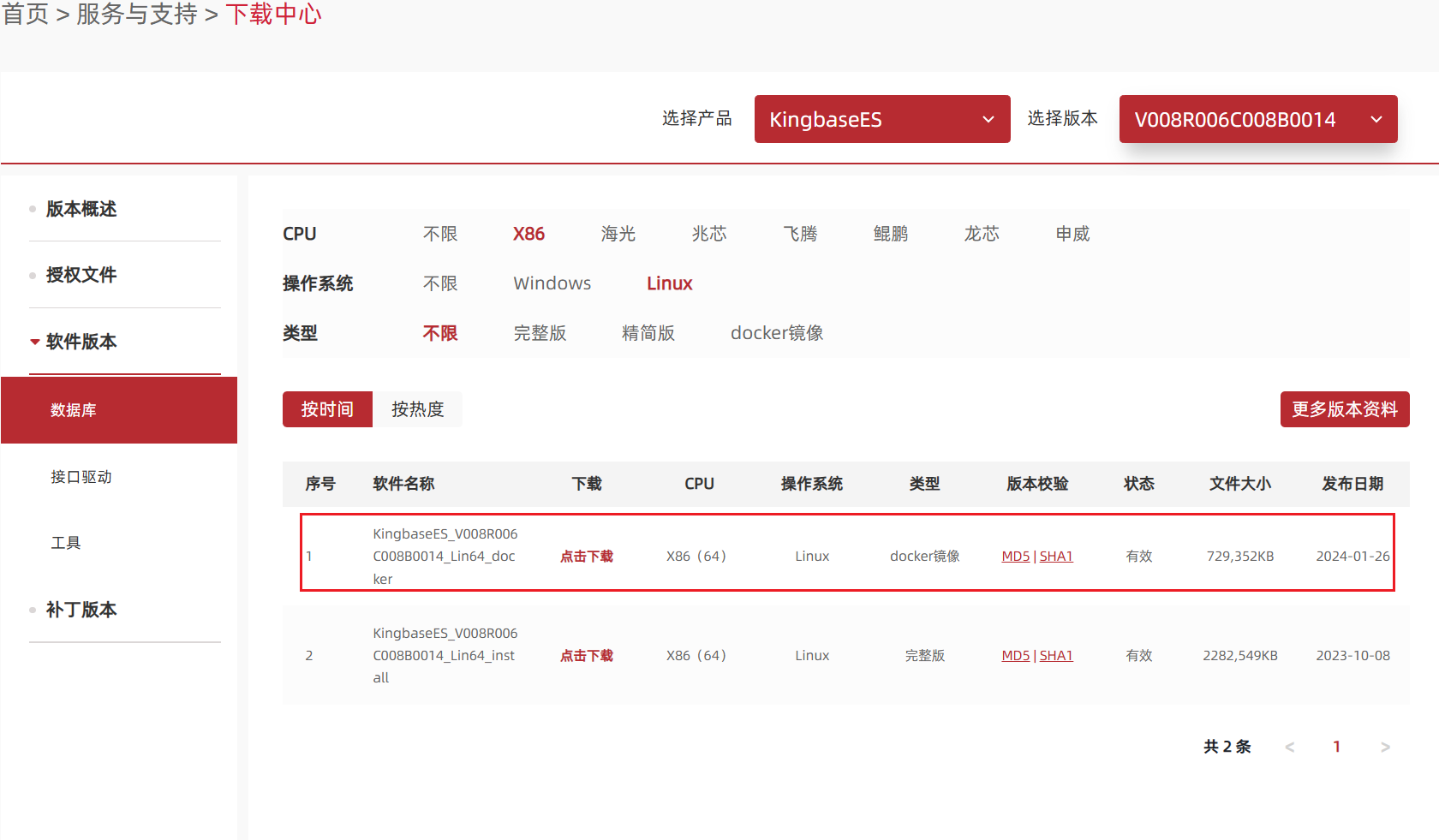The width and height of the screenshot is (1439, 840).
Task: Click 点击下载 for Lin64_install row
Action: pyautogui.click(x=587, y=656)
